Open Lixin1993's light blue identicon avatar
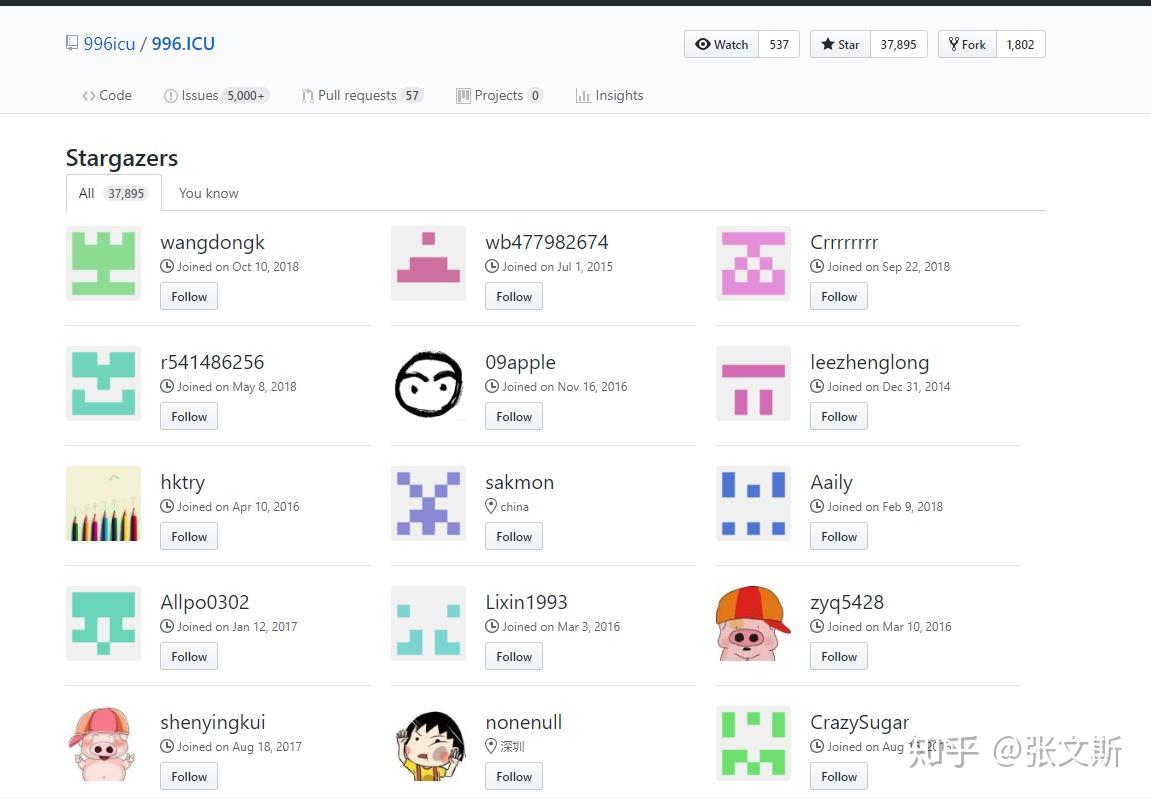 (x=429, y=623)
